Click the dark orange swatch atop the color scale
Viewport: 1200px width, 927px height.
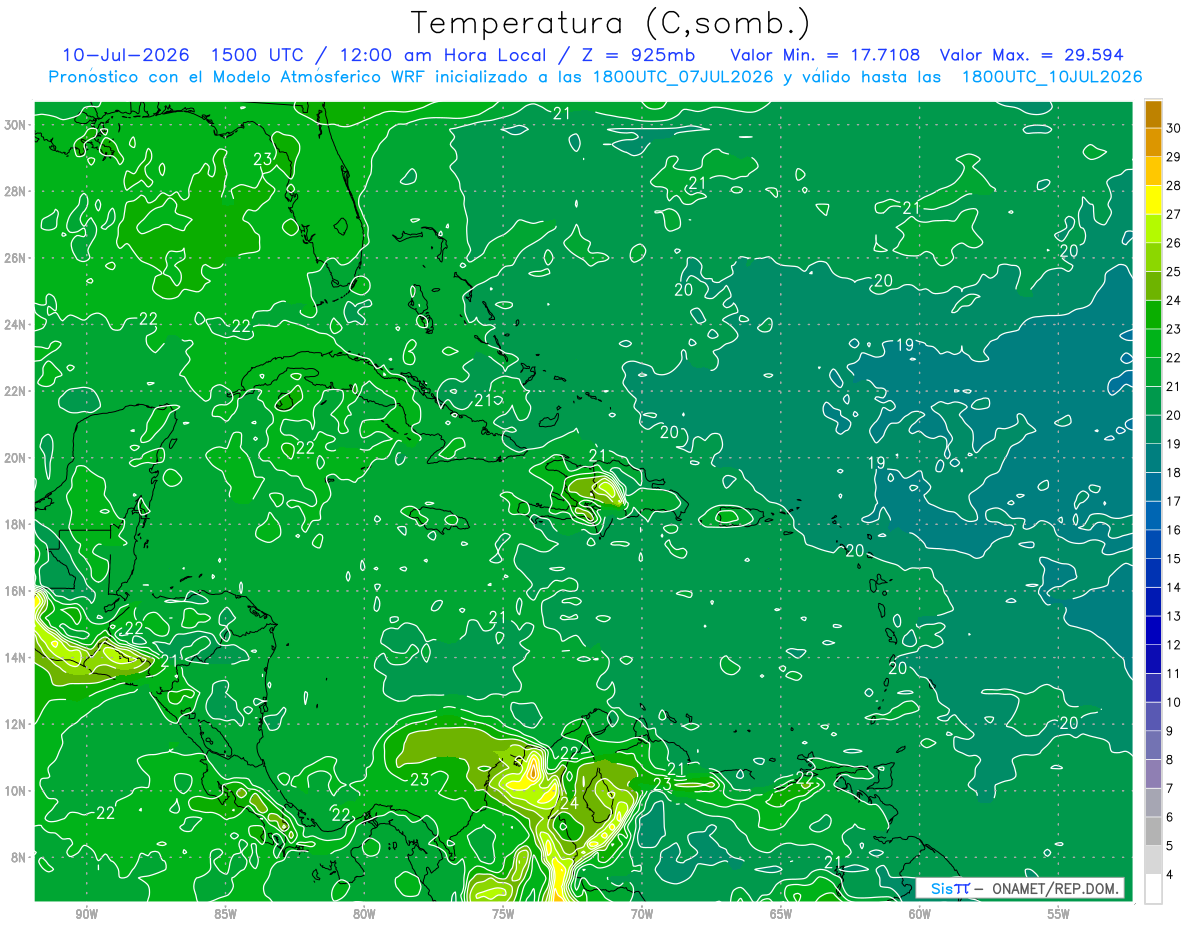(1153, 114)
